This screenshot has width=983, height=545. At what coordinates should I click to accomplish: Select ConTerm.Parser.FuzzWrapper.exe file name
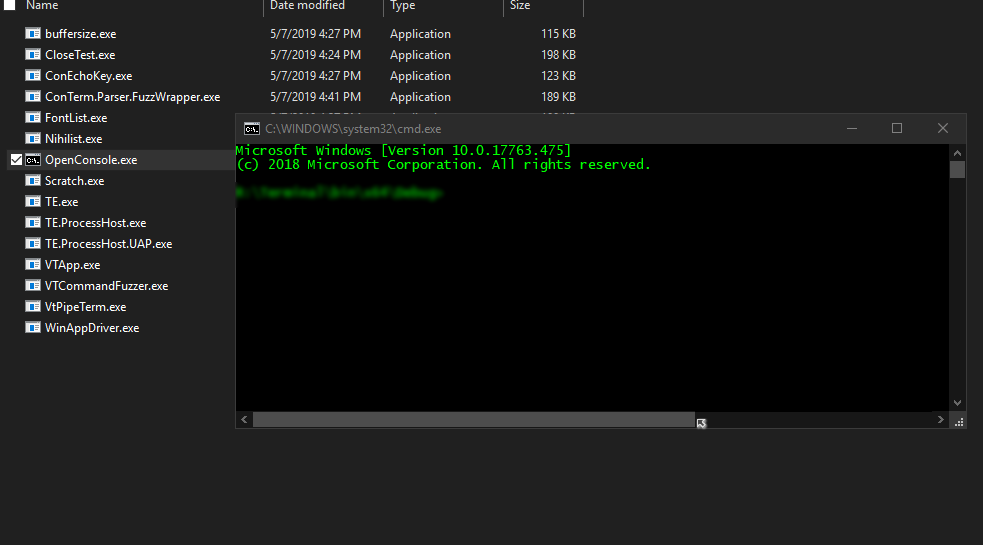(x=132, y=97)
